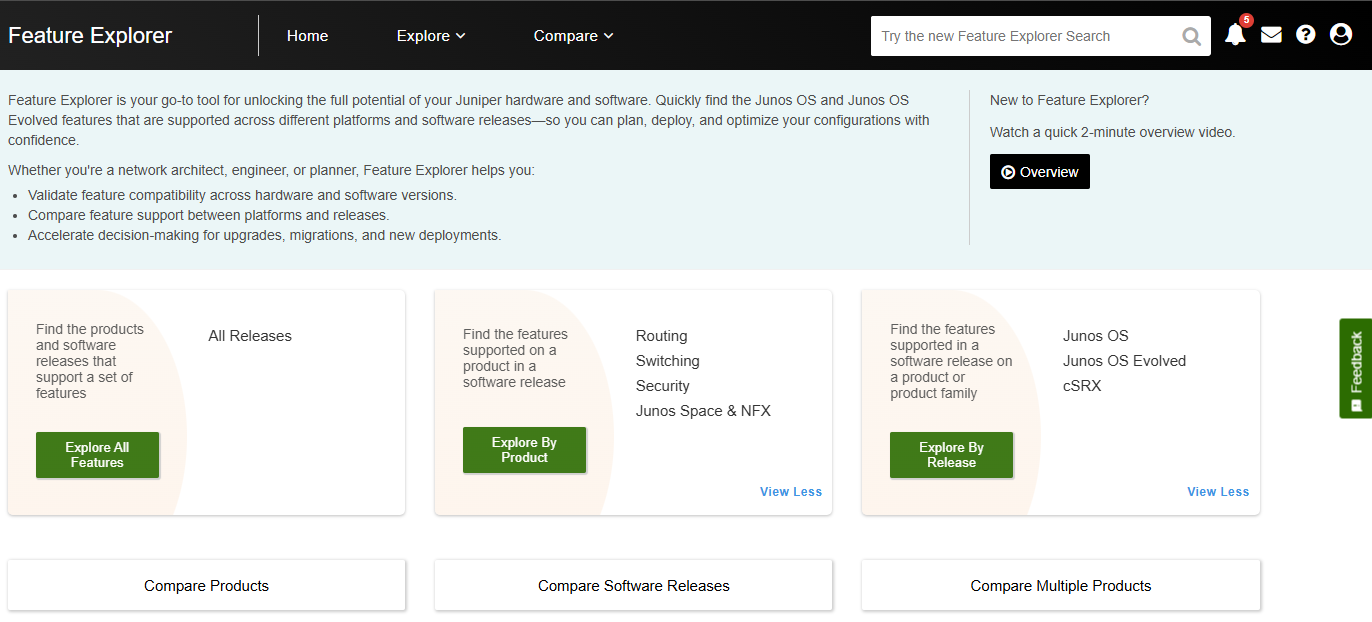Select the Routing product link
1372x622 pixels.
(661, 336)
